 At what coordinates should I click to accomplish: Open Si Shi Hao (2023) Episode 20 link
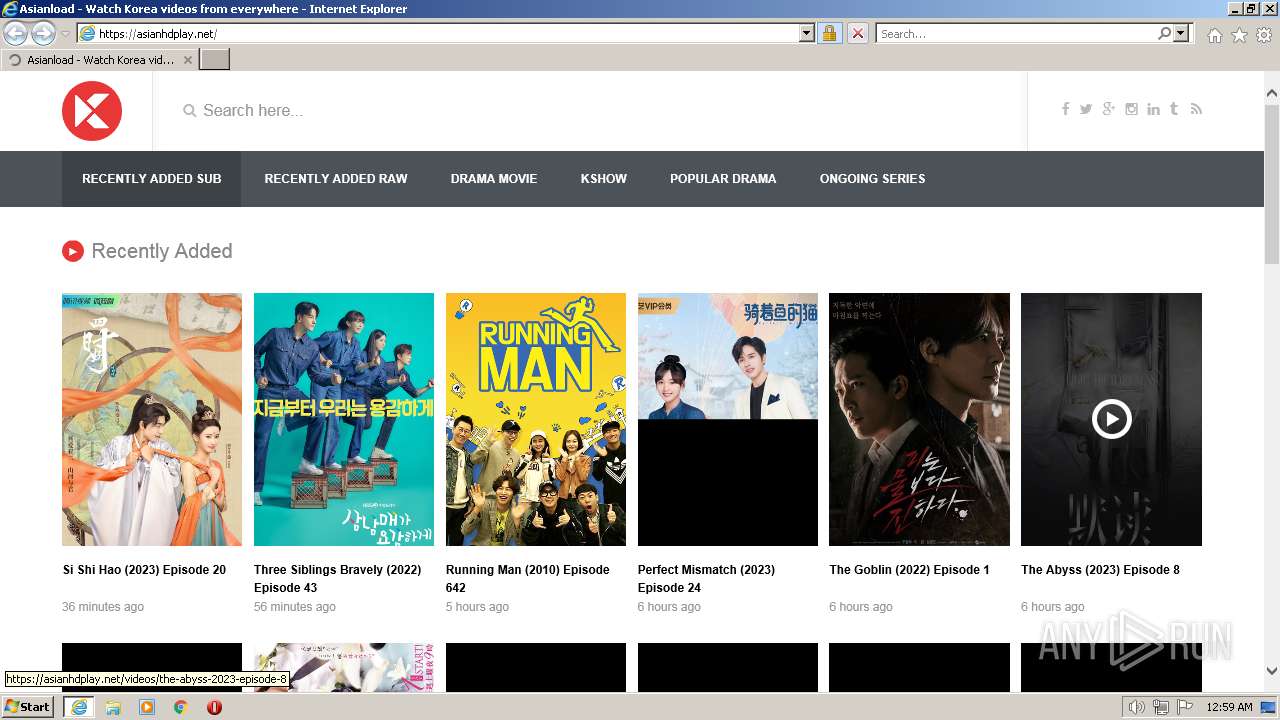click(x=144, y=570)
